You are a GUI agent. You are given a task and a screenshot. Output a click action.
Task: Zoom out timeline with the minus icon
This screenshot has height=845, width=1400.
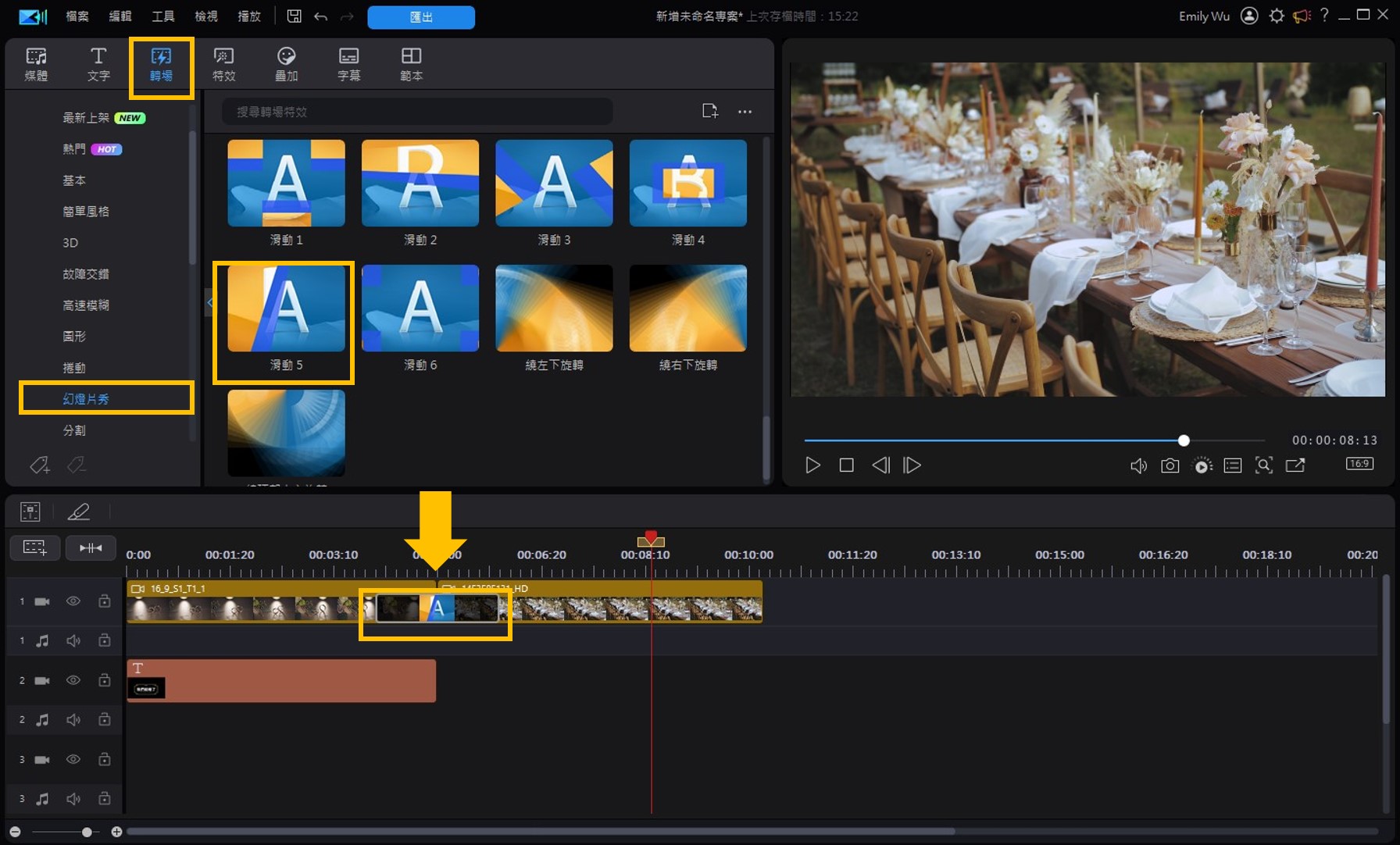[x=15, y=832]
